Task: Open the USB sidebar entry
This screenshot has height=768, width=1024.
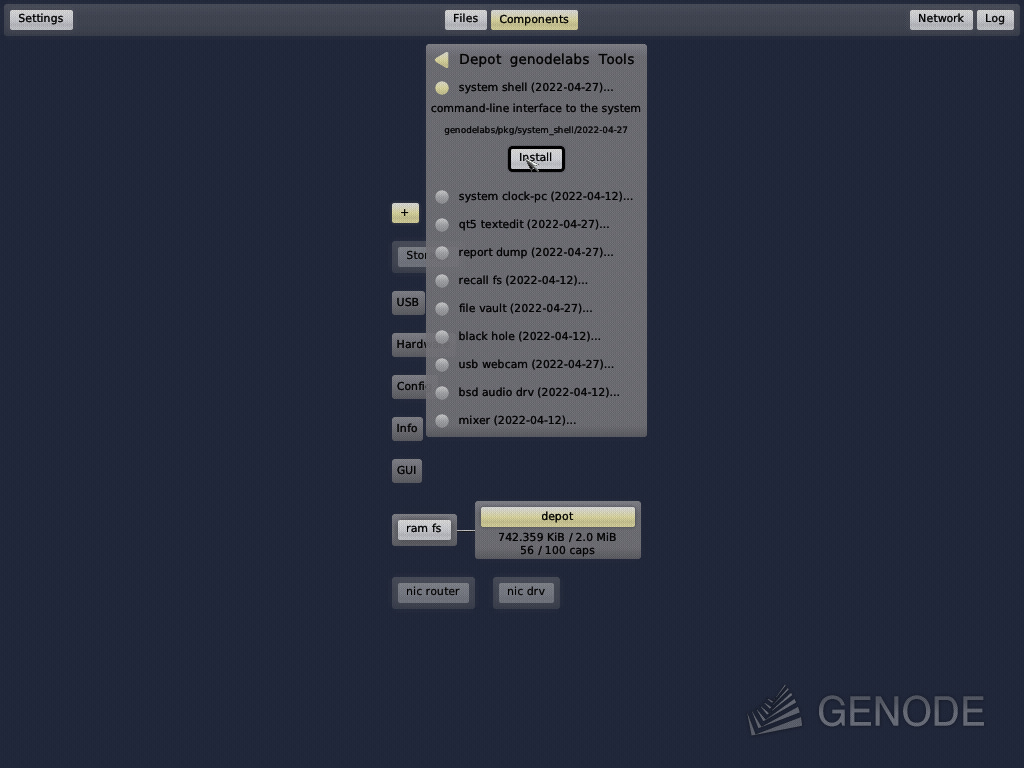Action: point(407,302)
